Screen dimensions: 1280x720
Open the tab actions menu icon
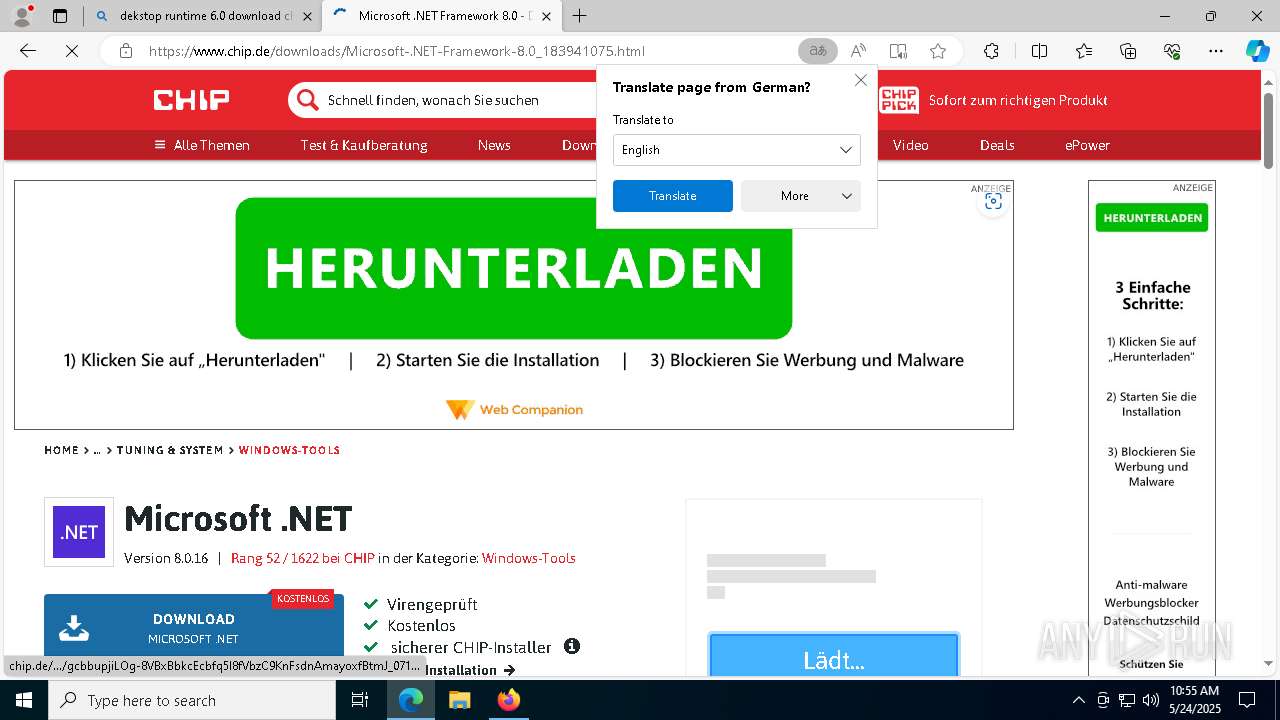click(60, 16)
